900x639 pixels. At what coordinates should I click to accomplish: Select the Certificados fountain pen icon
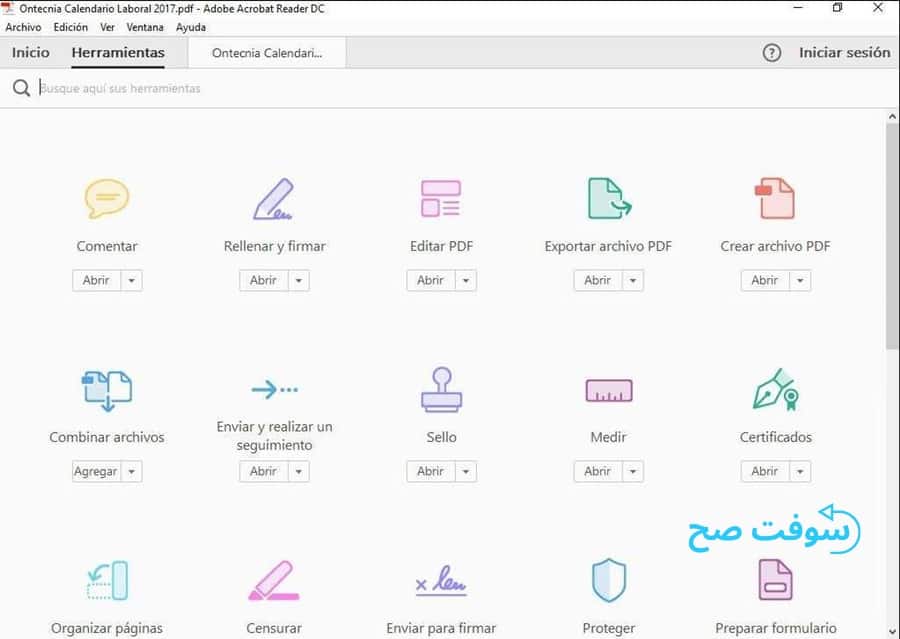775,389
